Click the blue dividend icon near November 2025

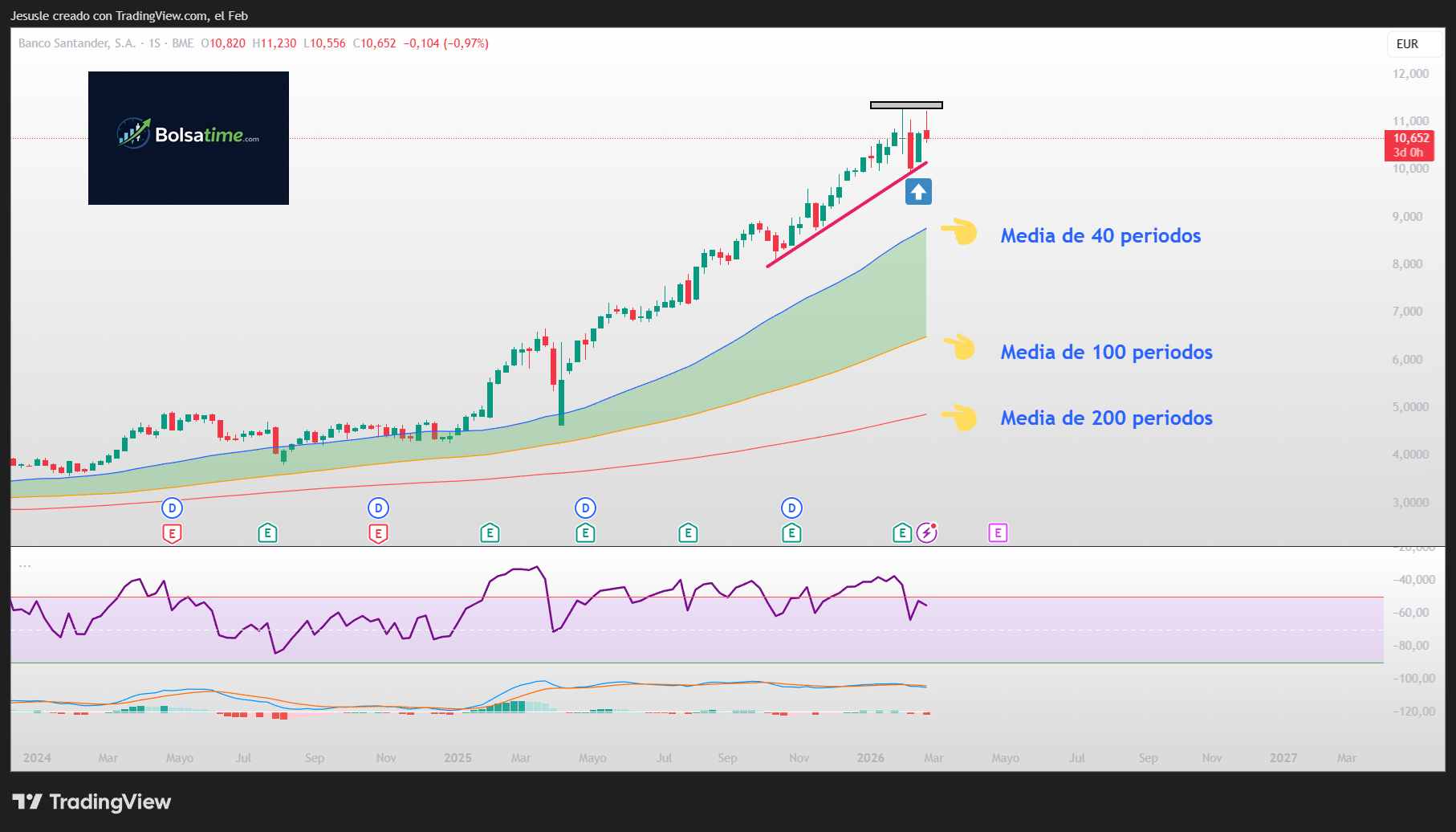click(792, 508)
